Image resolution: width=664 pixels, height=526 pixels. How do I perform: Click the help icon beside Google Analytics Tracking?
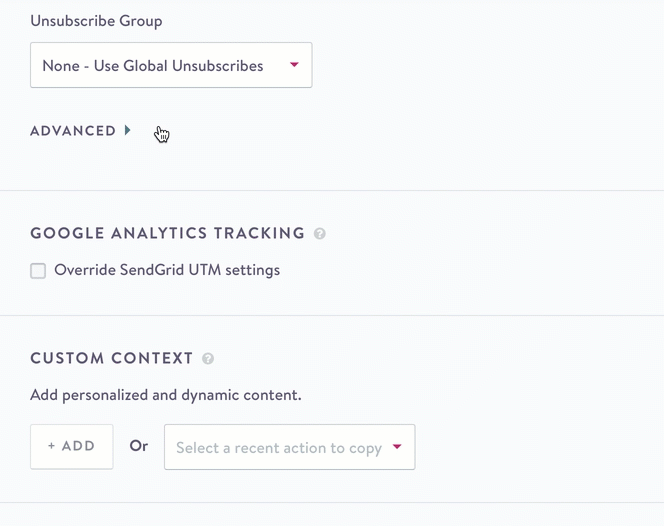(320, 233)
